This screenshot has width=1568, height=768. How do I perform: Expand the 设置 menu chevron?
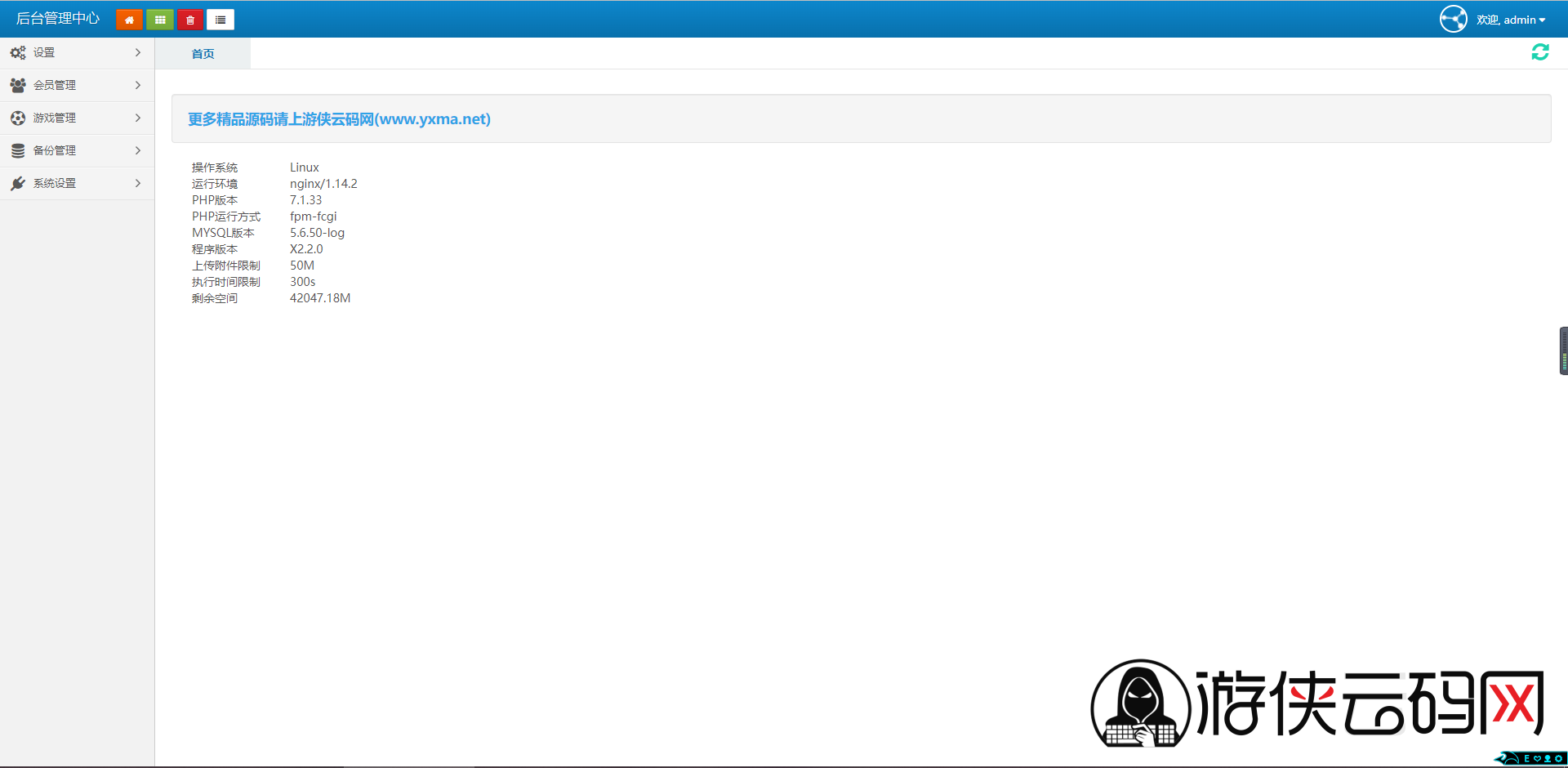point(138,52)
